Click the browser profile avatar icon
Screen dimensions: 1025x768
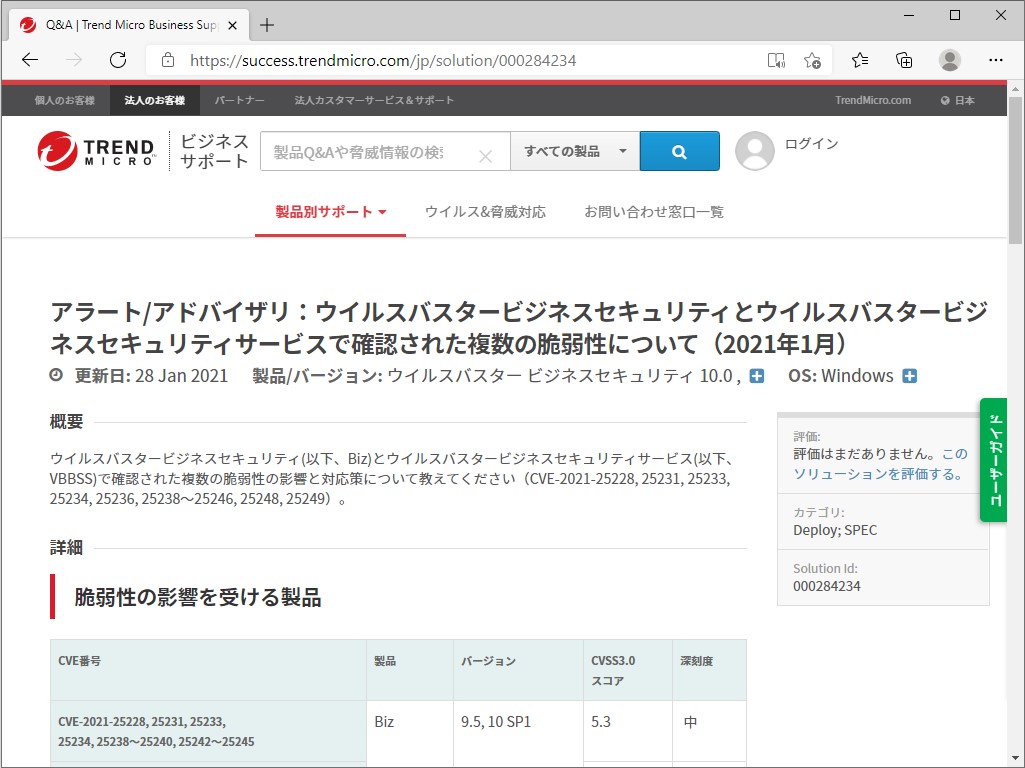949,60
